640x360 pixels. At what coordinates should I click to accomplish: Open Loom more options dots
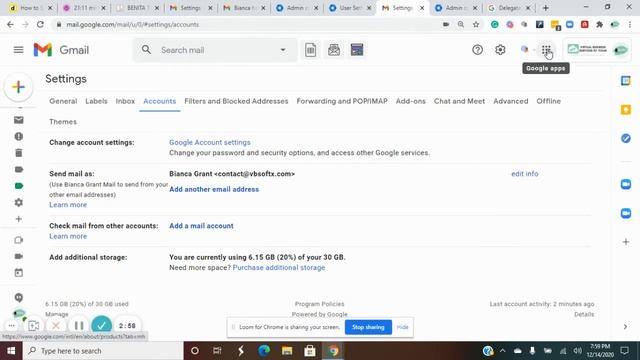coord(11,326)
